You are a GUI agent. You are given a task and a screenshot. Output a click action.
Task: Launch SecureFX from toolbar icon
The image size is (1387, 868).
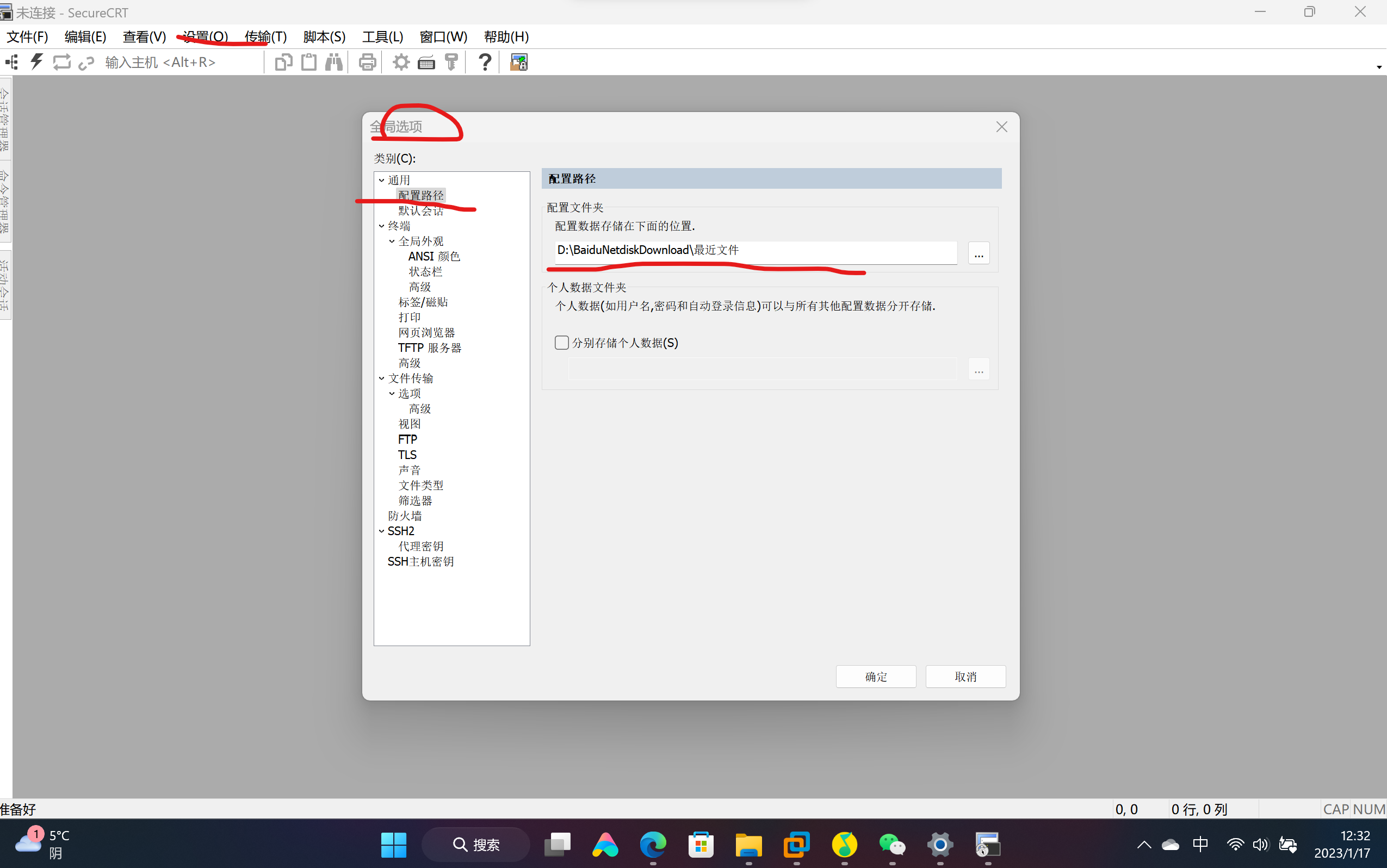click(518, 62)
